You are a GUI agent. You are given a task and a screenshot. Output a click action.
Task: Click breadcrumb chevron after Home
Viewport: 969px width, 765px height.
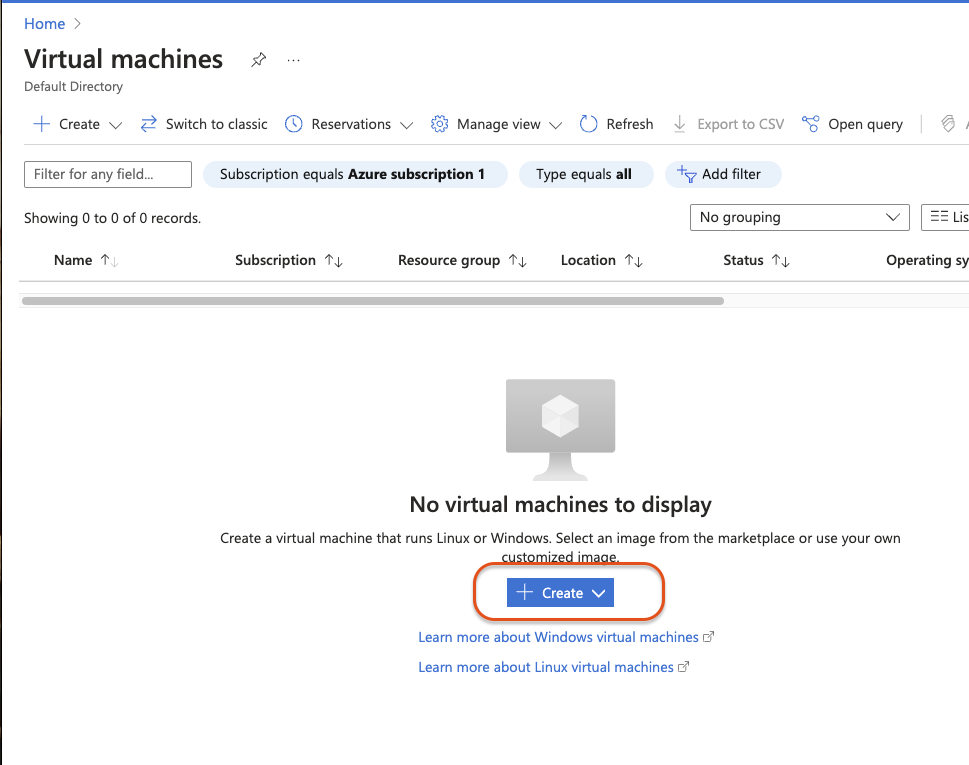pos(77,23)
